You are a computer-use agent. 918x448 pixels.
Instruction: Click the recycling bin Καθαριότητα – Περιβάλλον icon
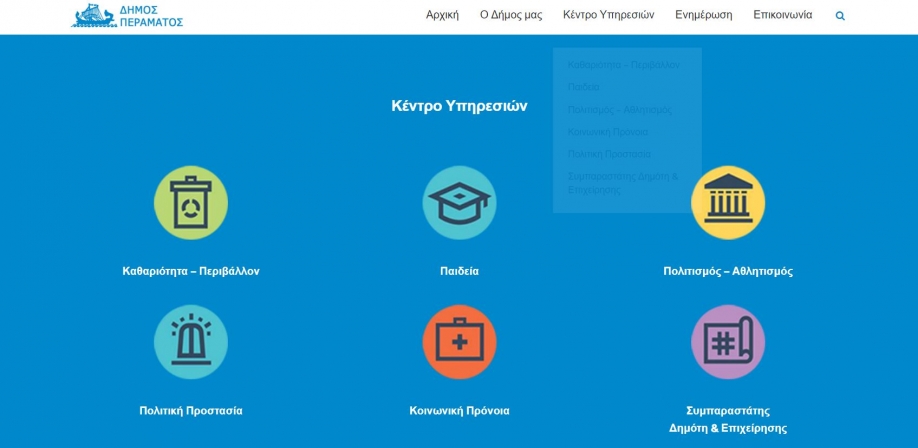190,203
